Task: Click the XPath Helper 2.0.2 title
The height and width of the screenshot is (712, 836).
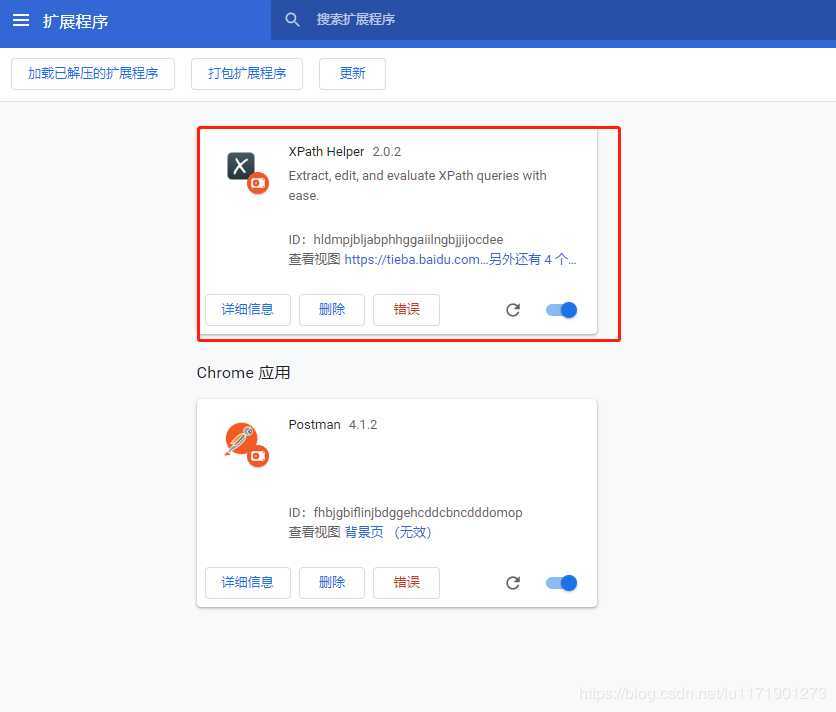Action: 344,151
